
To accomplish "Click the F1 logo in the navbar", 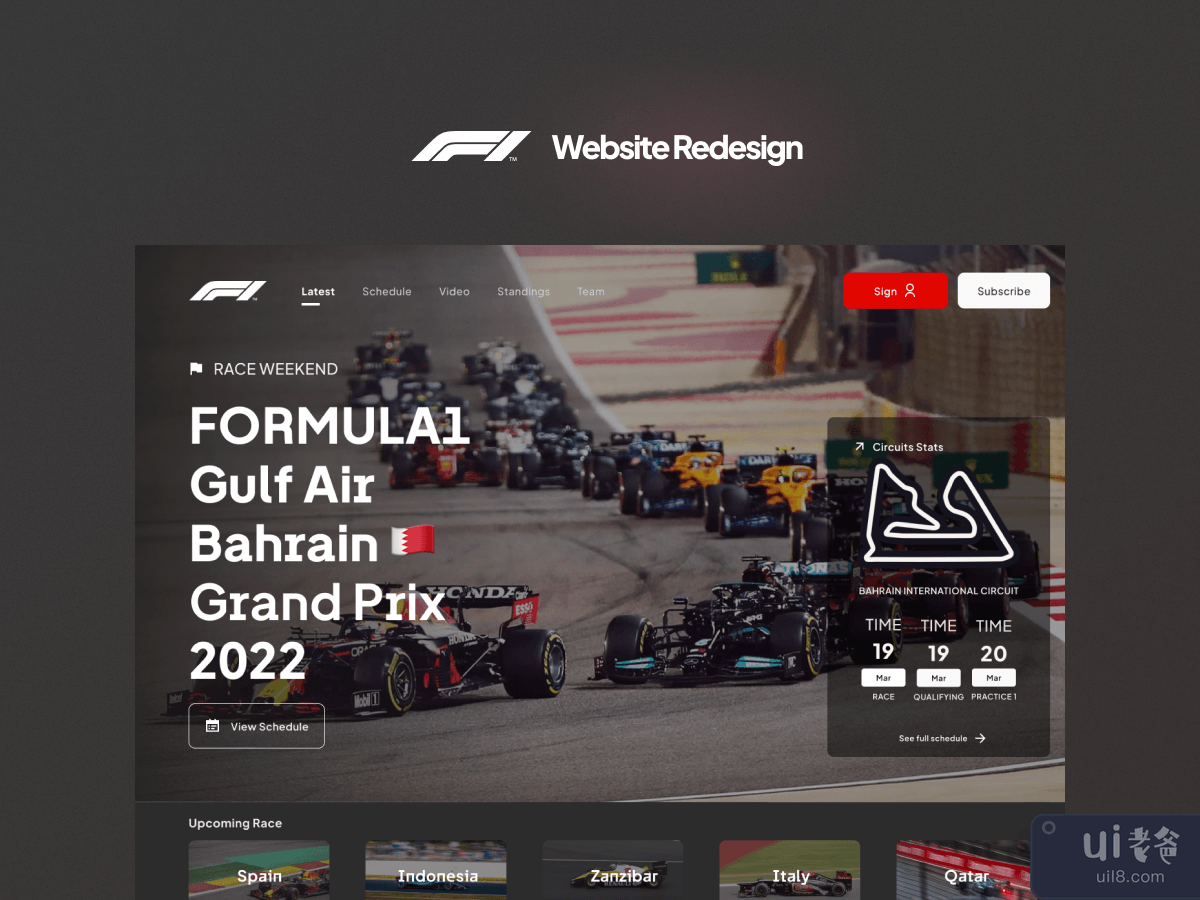I will [228, 291].
